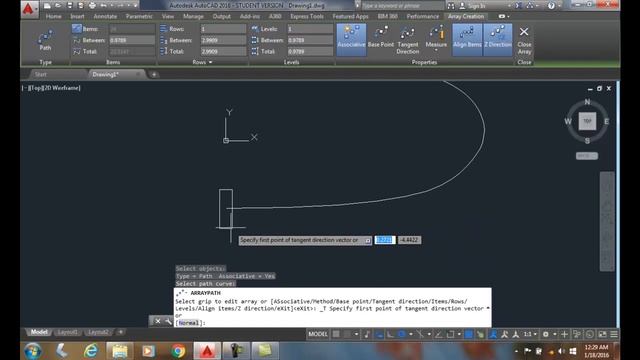
Task: Click the Workspace switching gear icon
Action: click(546, 334)
